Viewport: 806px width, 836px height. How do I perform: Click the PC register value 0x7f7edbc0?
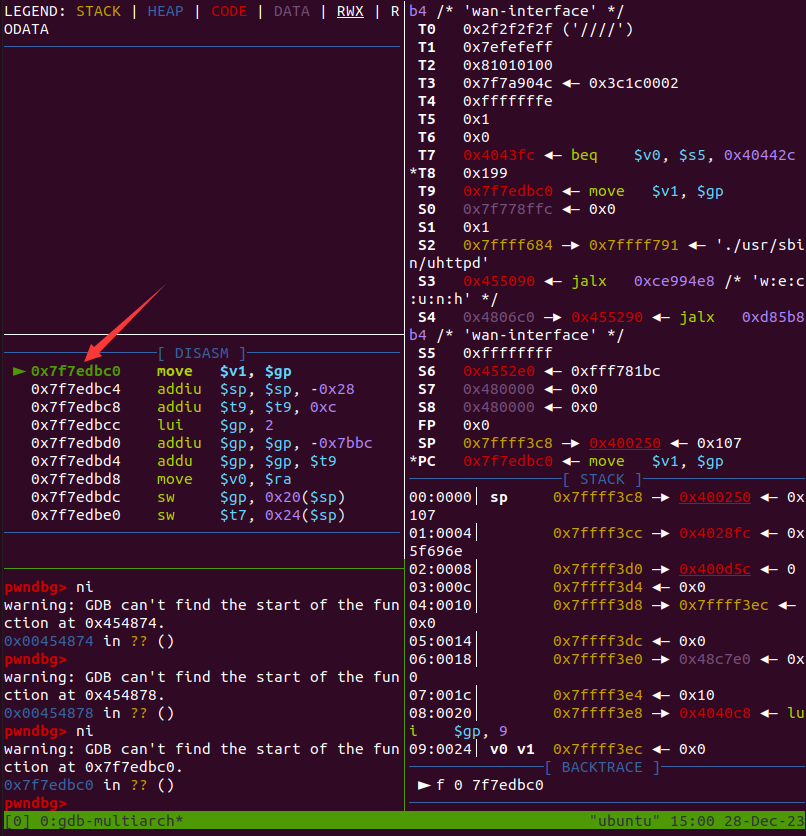(x=507, y=461)
